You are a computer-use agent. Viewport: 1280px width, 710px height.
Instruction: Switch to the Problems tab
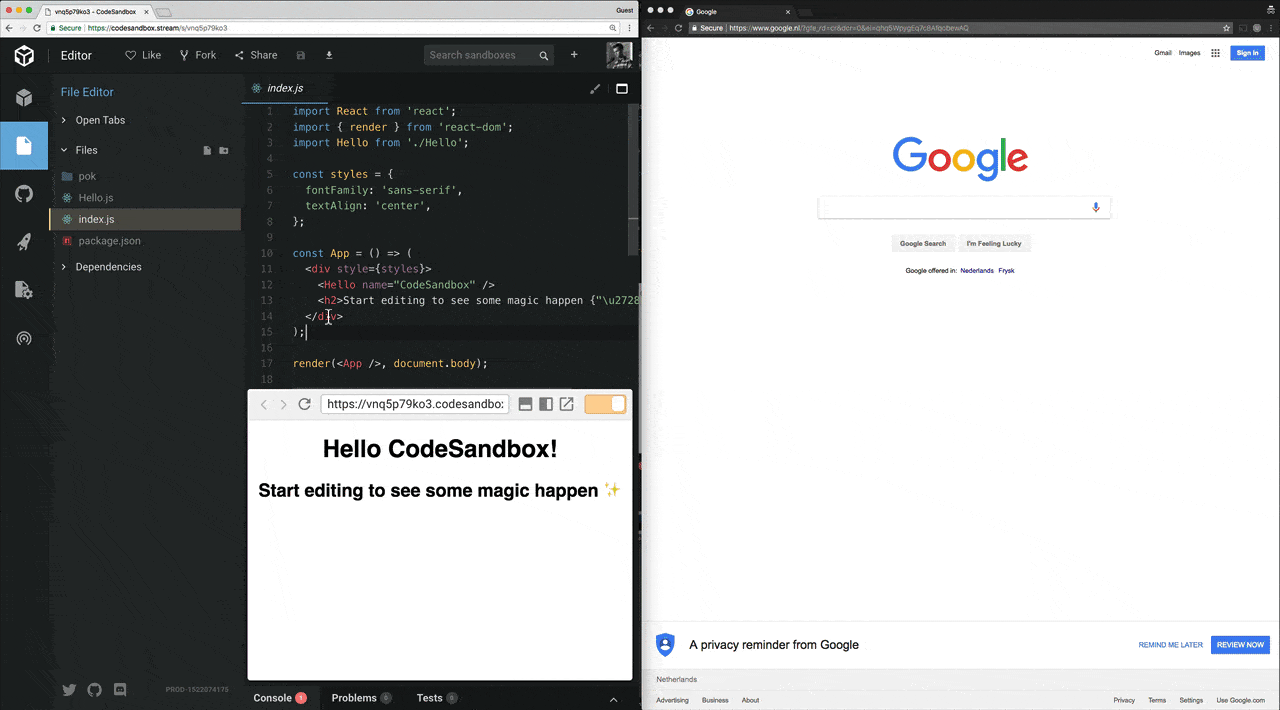coord(354,698)
